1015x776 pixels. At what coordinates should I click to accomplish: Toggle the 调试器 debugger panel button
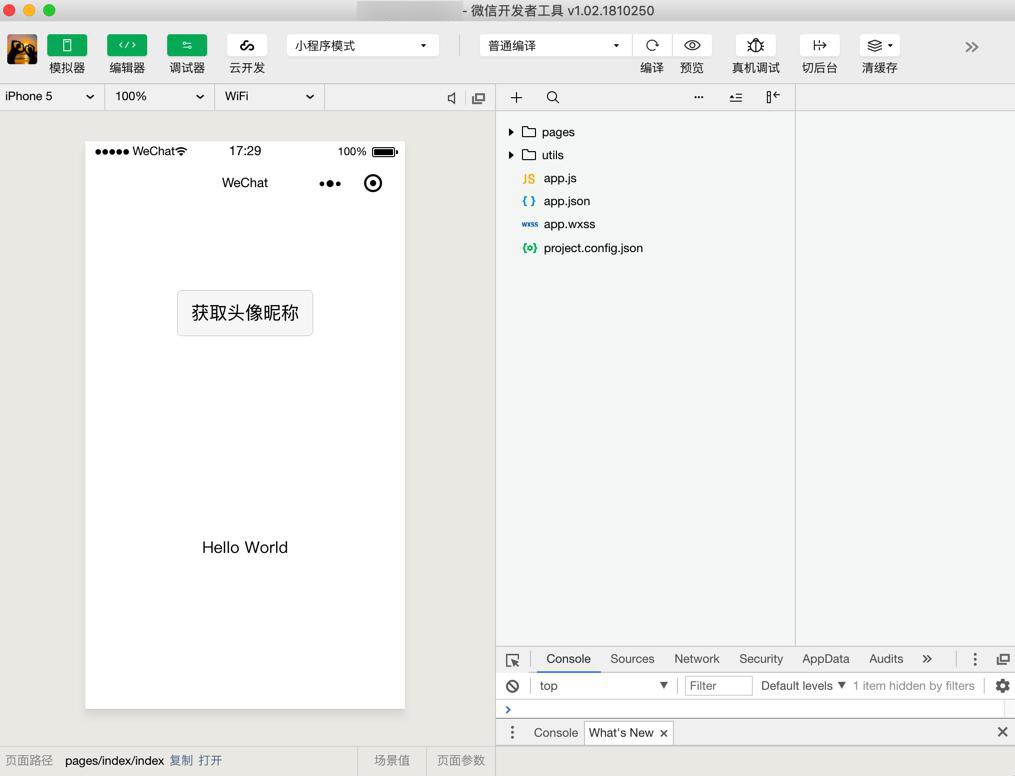pyautogui.click(x=187, y=45)
